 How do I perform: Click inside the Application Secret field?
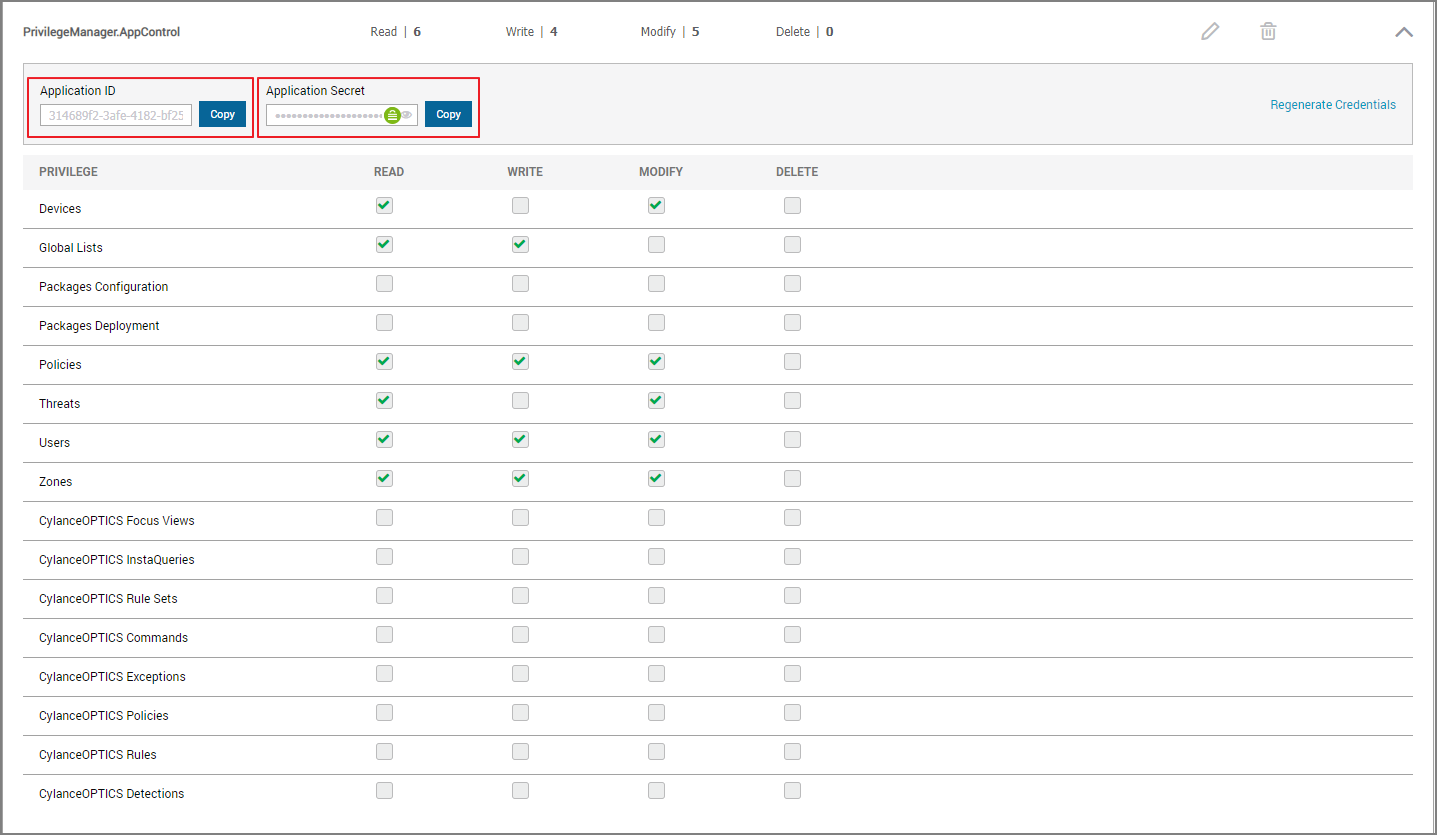point(325,115)
